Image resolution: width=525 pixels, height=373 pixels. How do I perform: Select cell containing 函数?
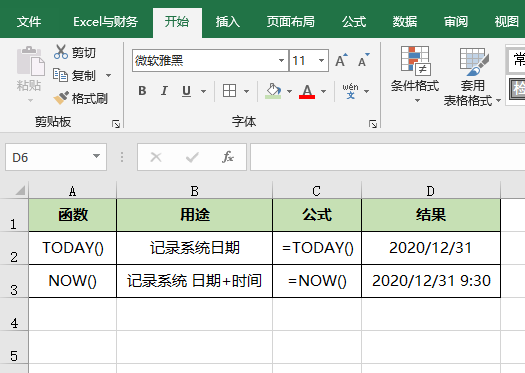tap(73, 215)
